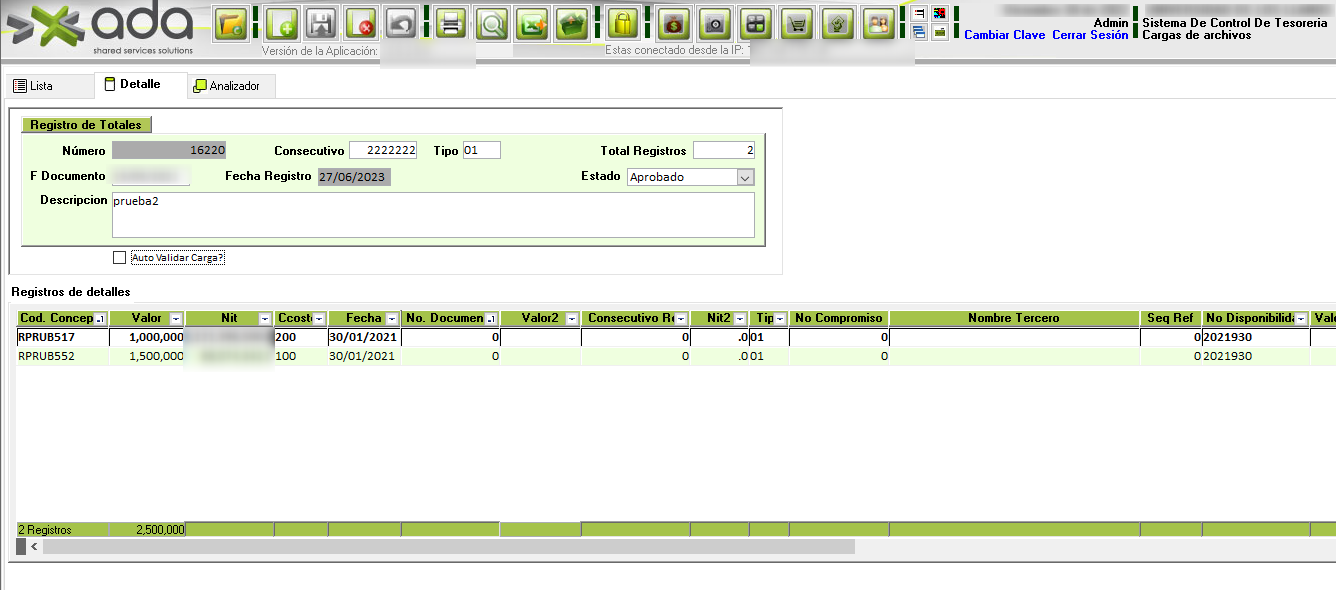
Task: Click the save floppy disk icon
Action: tap(320, 24)
